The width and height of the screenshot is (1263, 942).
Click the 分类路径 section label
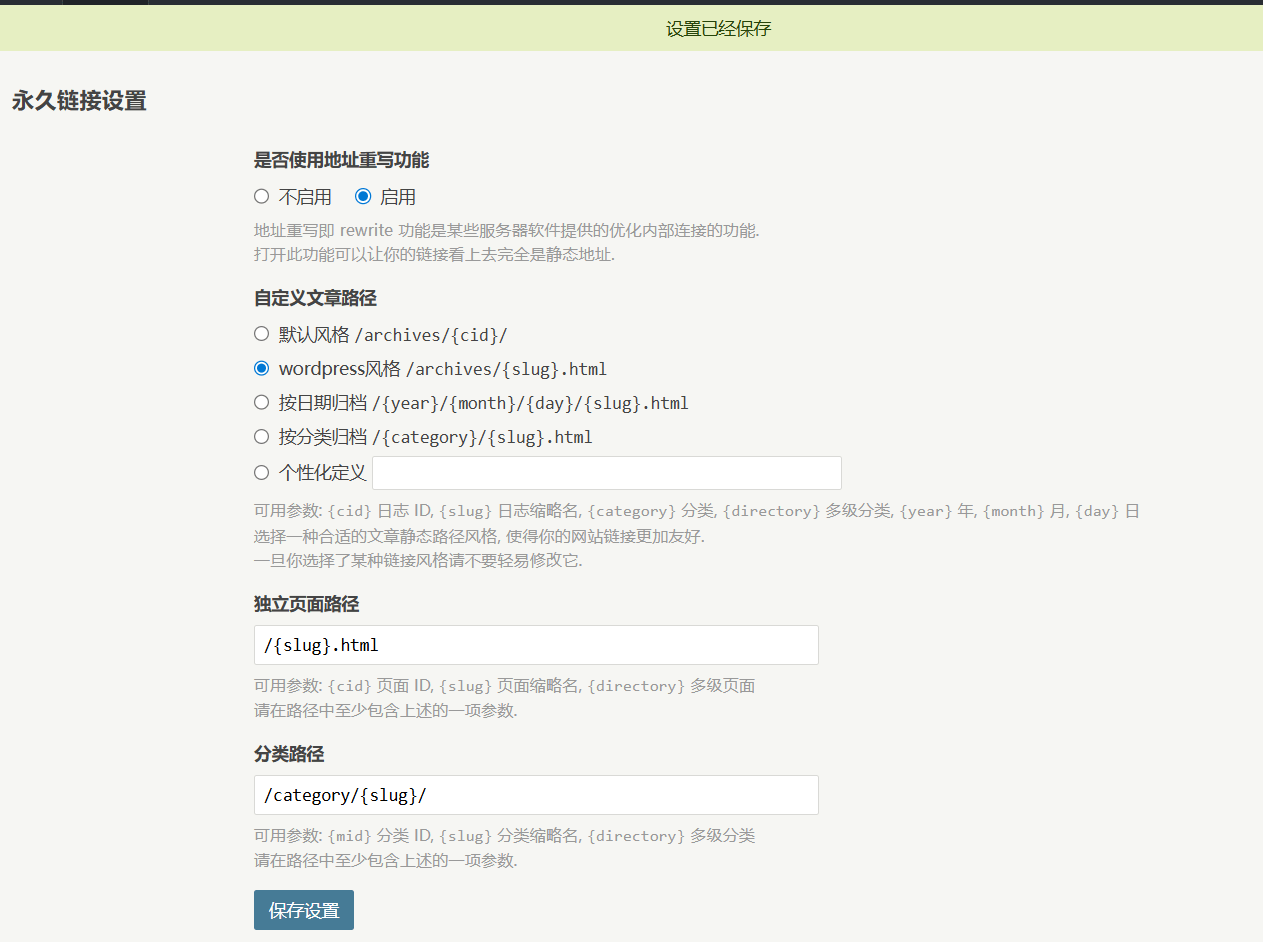pos(289,754)
